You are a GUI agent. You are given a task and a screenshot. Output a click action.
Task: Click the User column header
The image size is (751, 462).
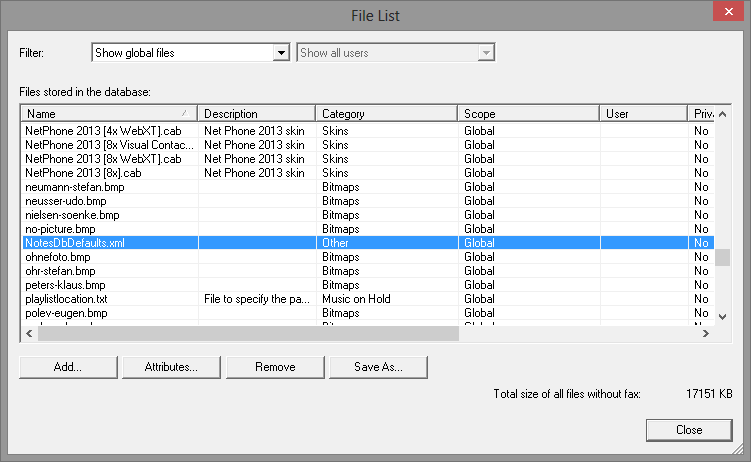[x=643, y=114]
